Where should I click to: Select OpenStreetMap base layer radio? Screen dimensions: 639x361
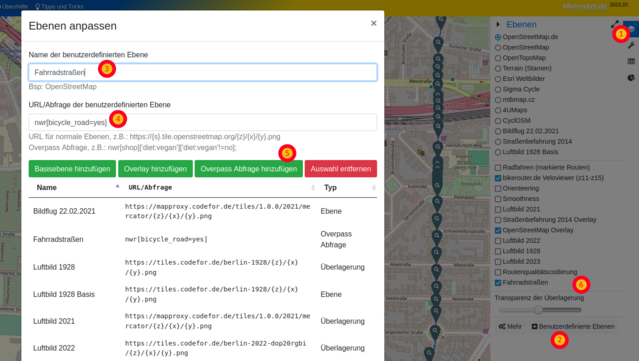coord(498,48)
